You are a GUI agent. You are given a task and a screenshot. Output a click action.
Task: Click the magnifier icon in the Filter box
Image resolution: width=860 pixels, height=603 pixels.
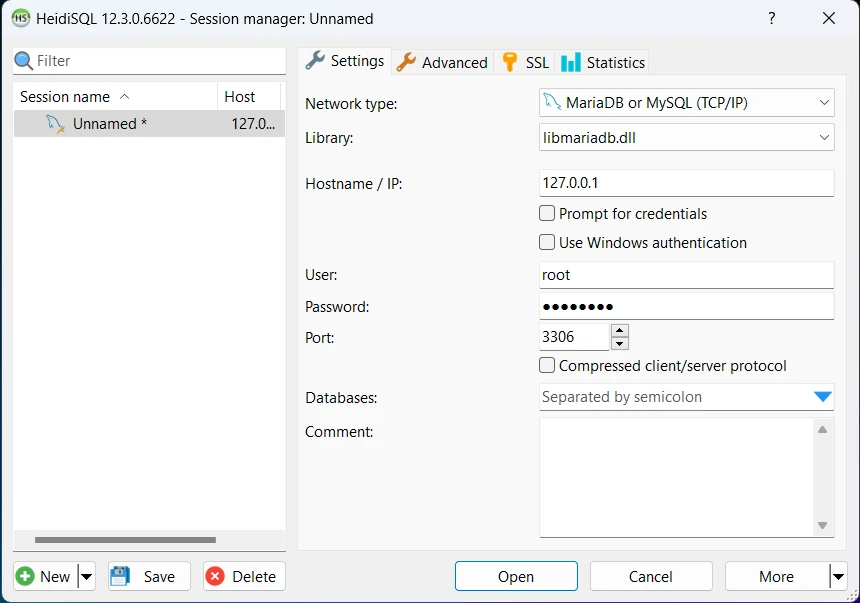tap(24, 61)
